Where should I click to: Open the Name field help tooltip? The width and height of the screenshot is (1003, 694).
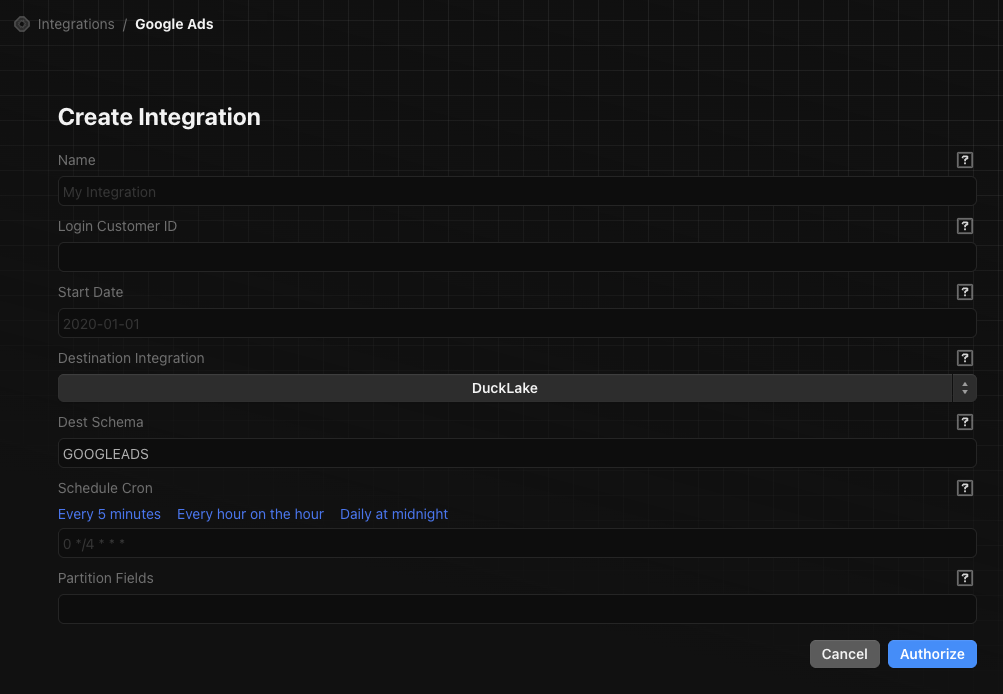[964, 160]
